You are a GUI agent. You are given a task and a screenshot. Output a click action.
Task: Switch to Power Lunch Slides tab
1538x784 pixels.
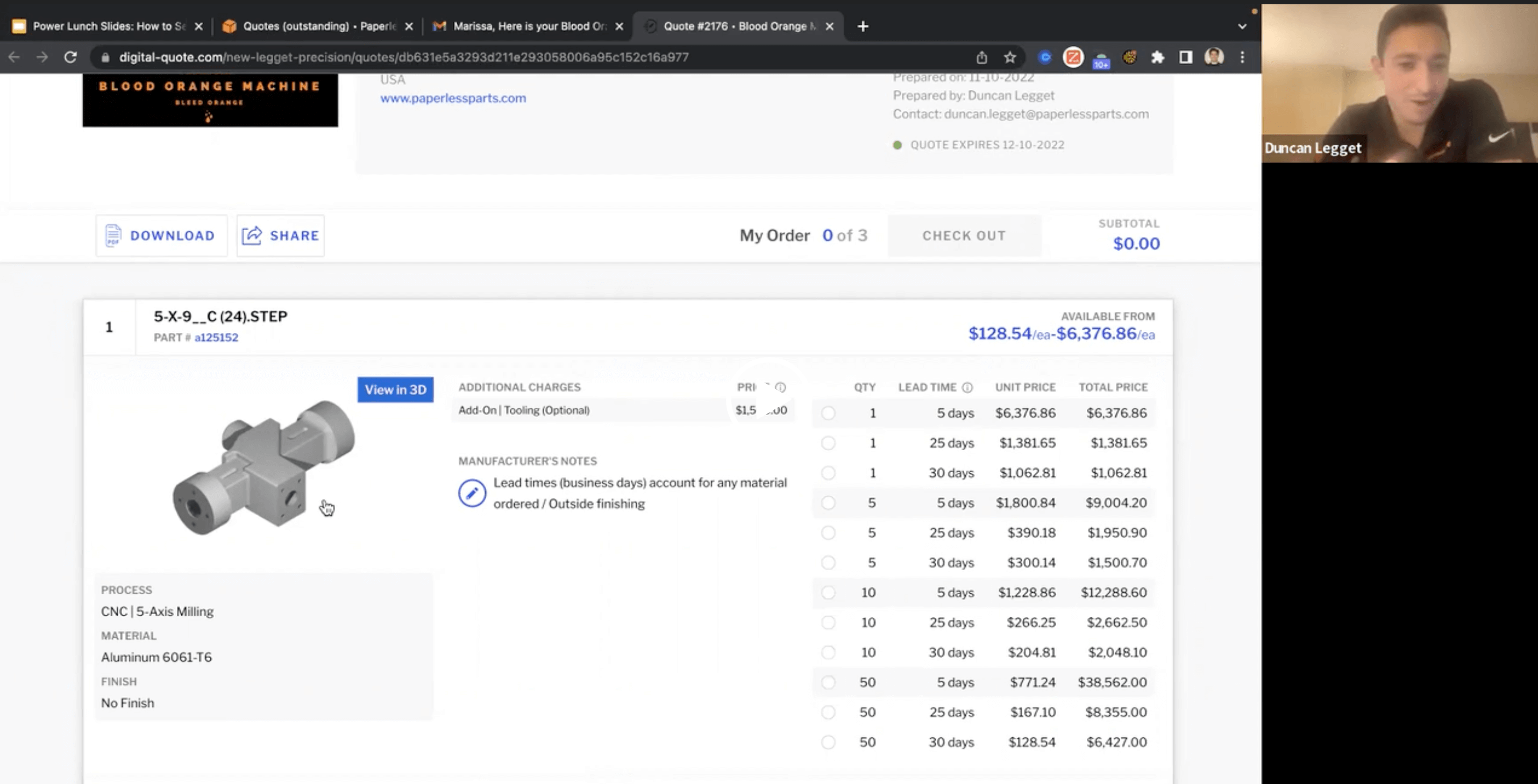(108, 26)
